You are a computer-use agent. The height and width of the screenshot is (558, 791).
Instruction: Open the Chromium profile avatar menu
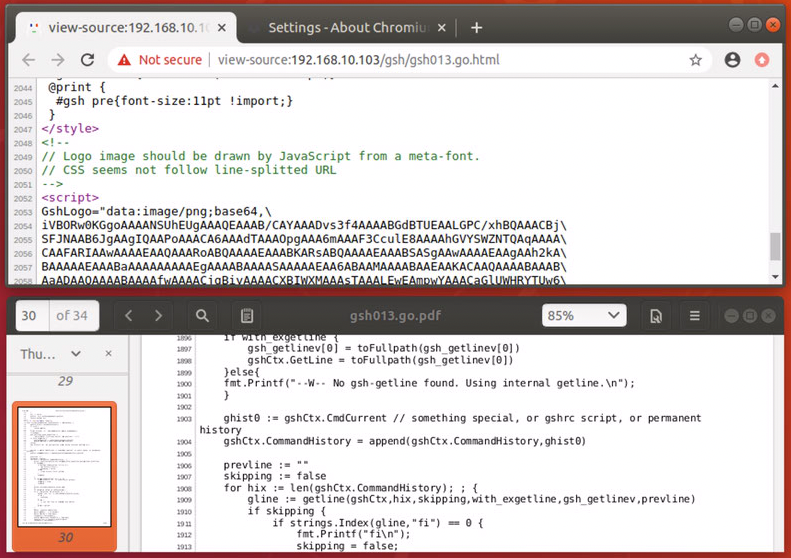pos(732,60)
